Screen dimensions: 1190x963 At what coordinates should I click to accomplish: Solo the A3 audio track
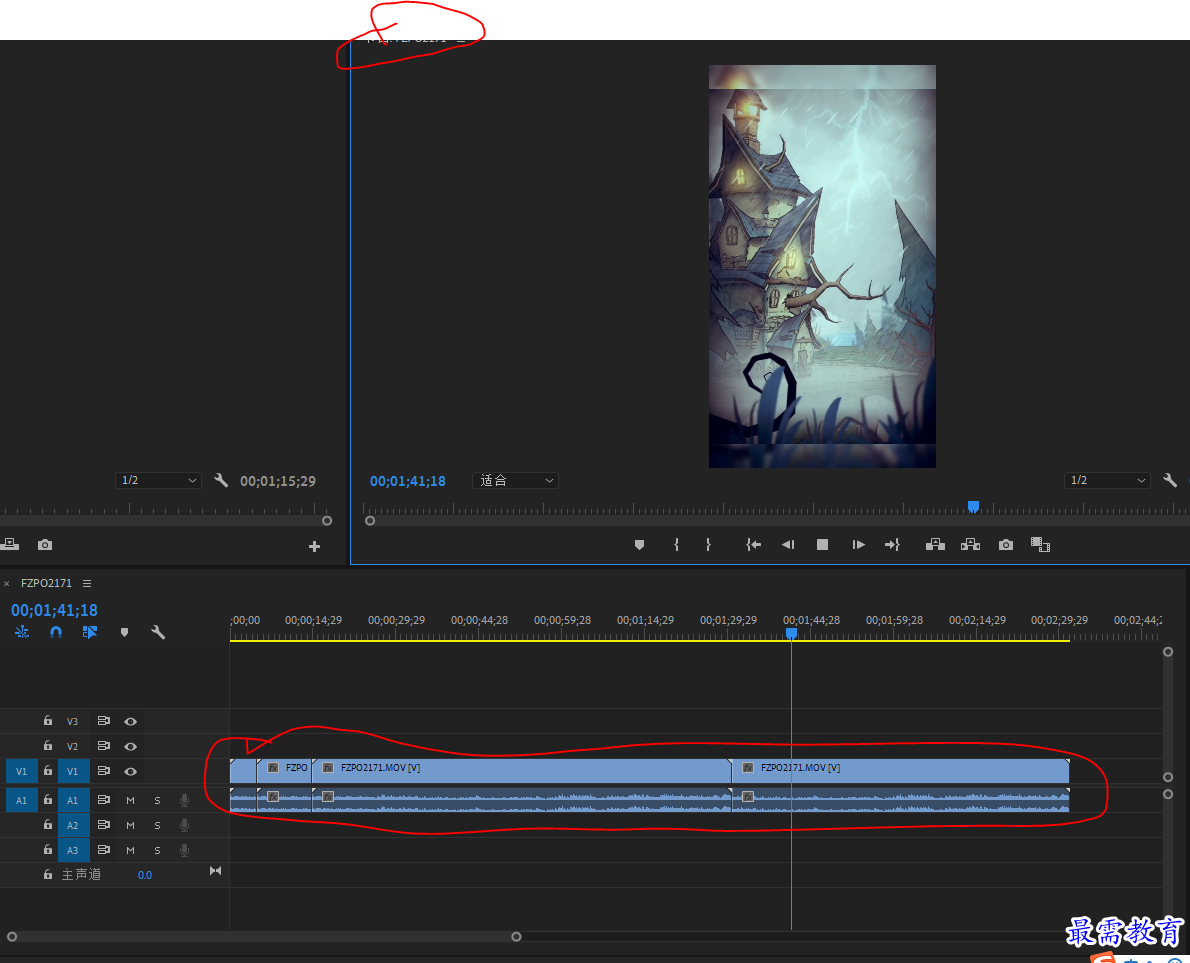(x=157, y=851)
